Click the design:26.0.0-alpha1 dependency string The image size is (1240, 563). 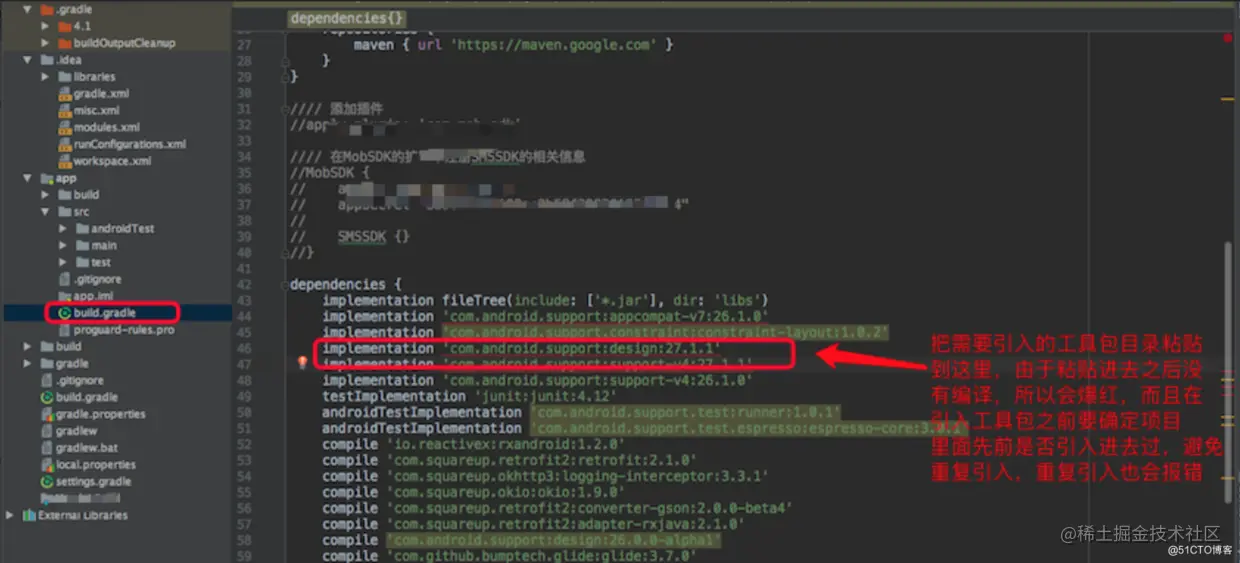click(x=553, y=540)
